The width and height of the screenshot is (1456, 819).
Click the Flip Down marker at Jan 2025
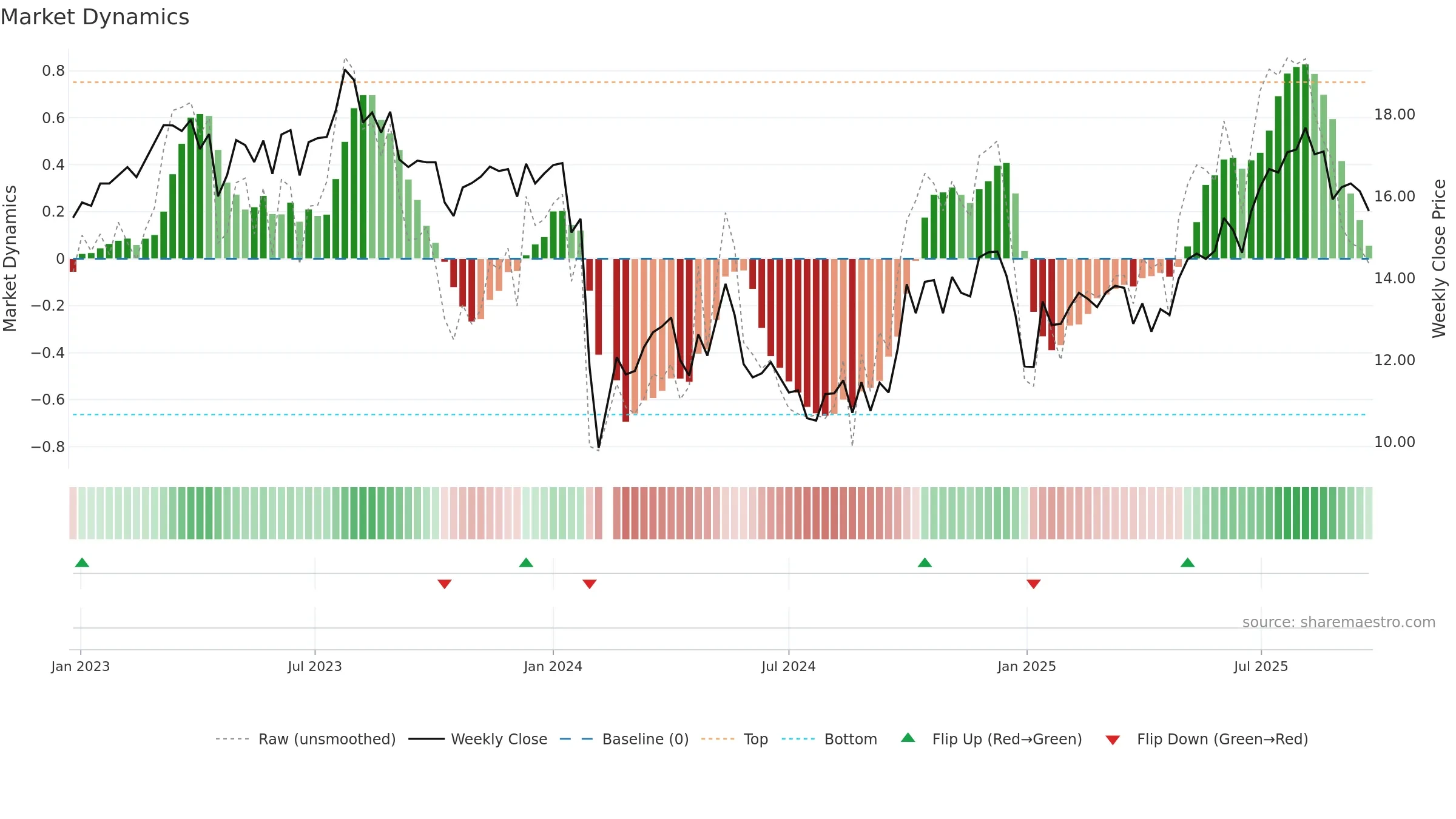[x=1034, y=584]
